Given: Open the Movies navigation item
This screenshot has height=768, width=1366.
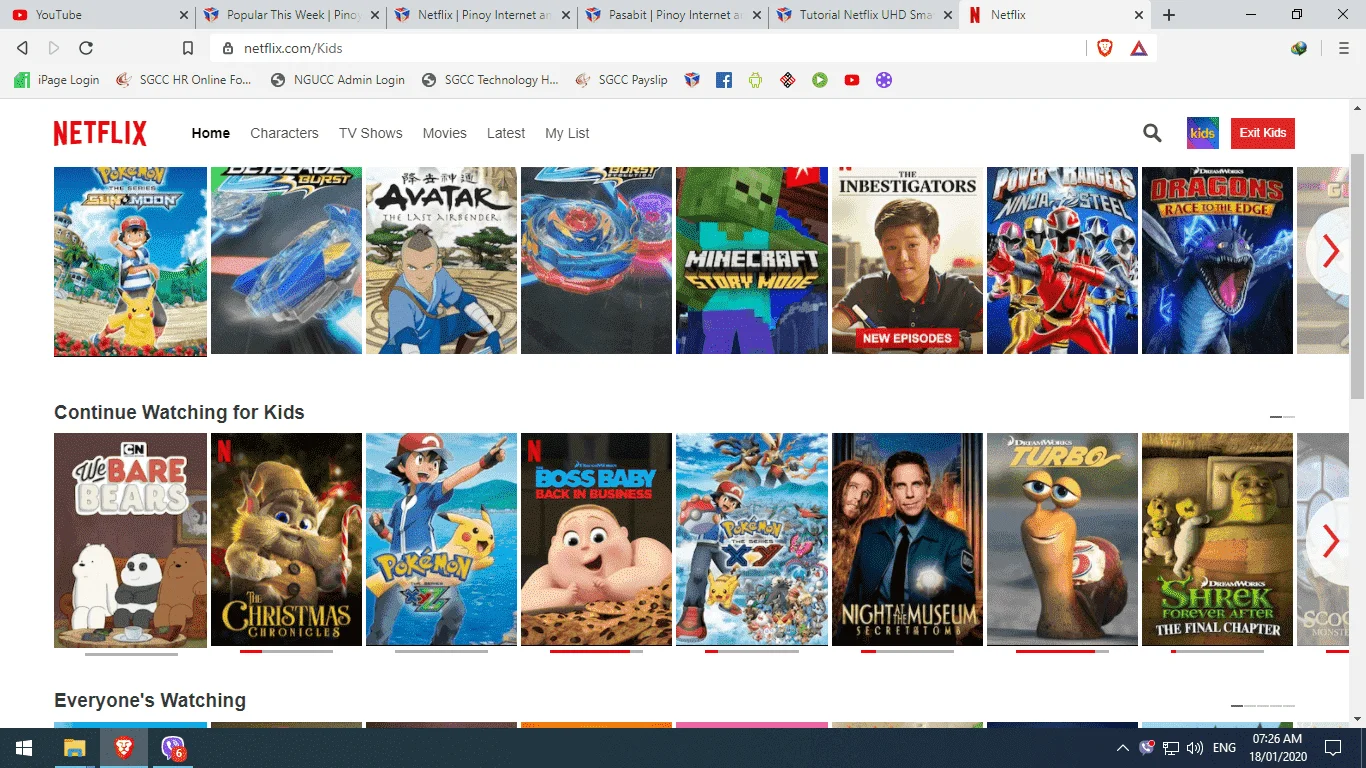Looking at the screenshot, I should click(x=445, y=133).
